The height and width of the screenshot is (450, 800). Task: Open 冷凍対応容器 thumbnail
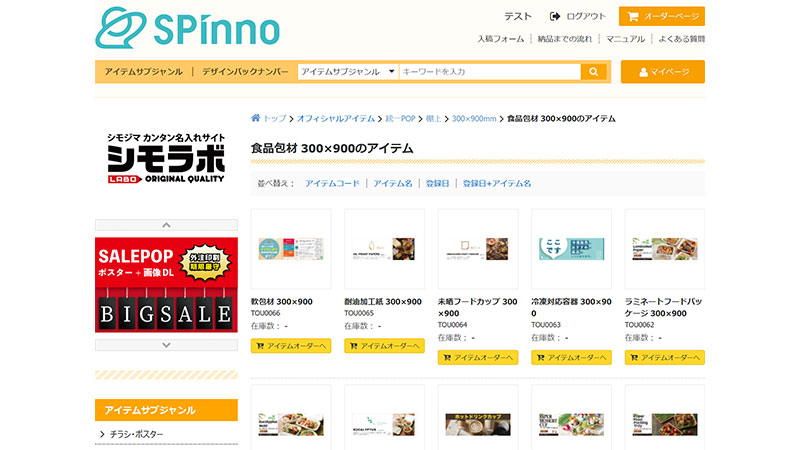tap(571, 249)
